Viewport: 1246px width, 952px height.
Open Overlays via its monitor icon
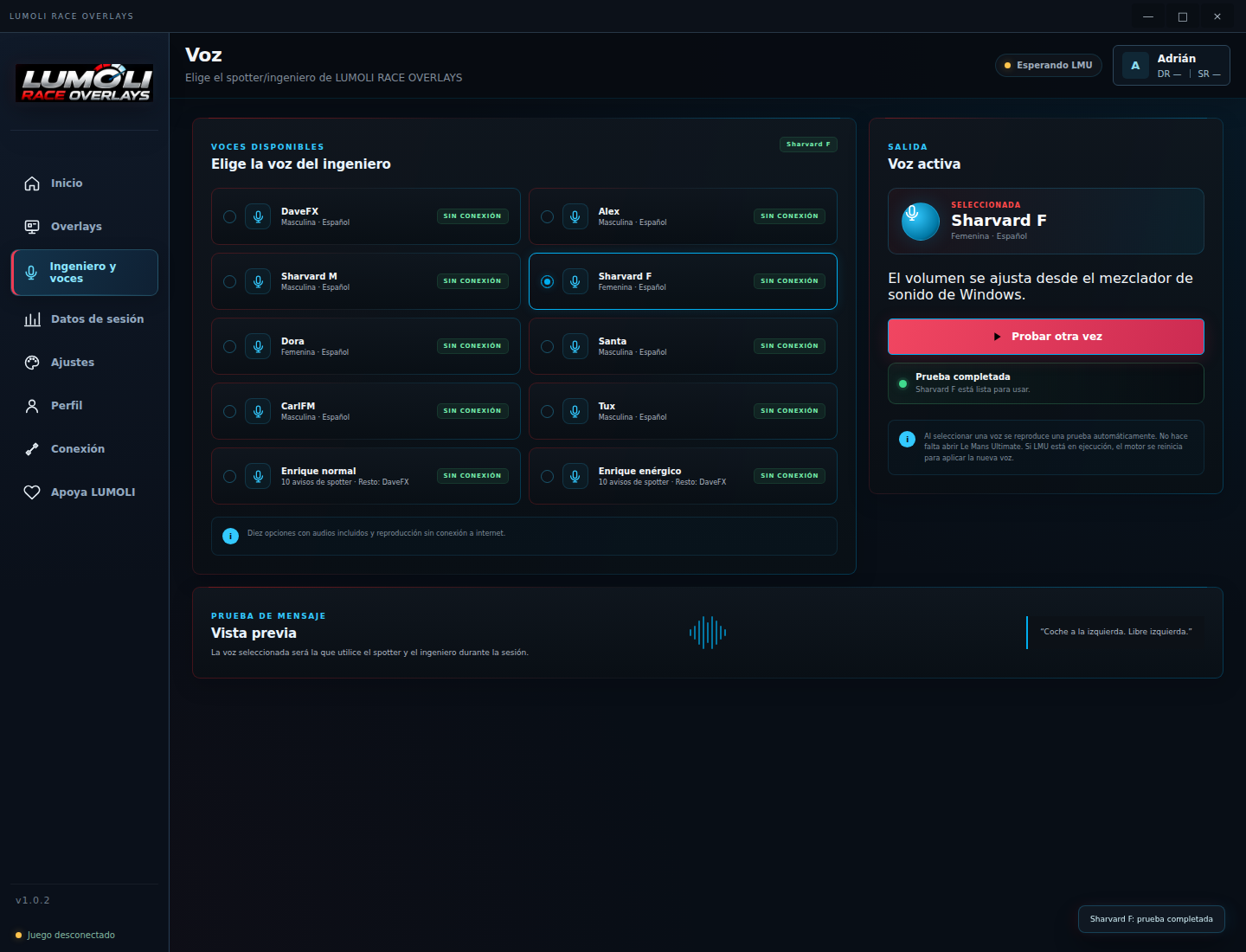pos(32,227)
